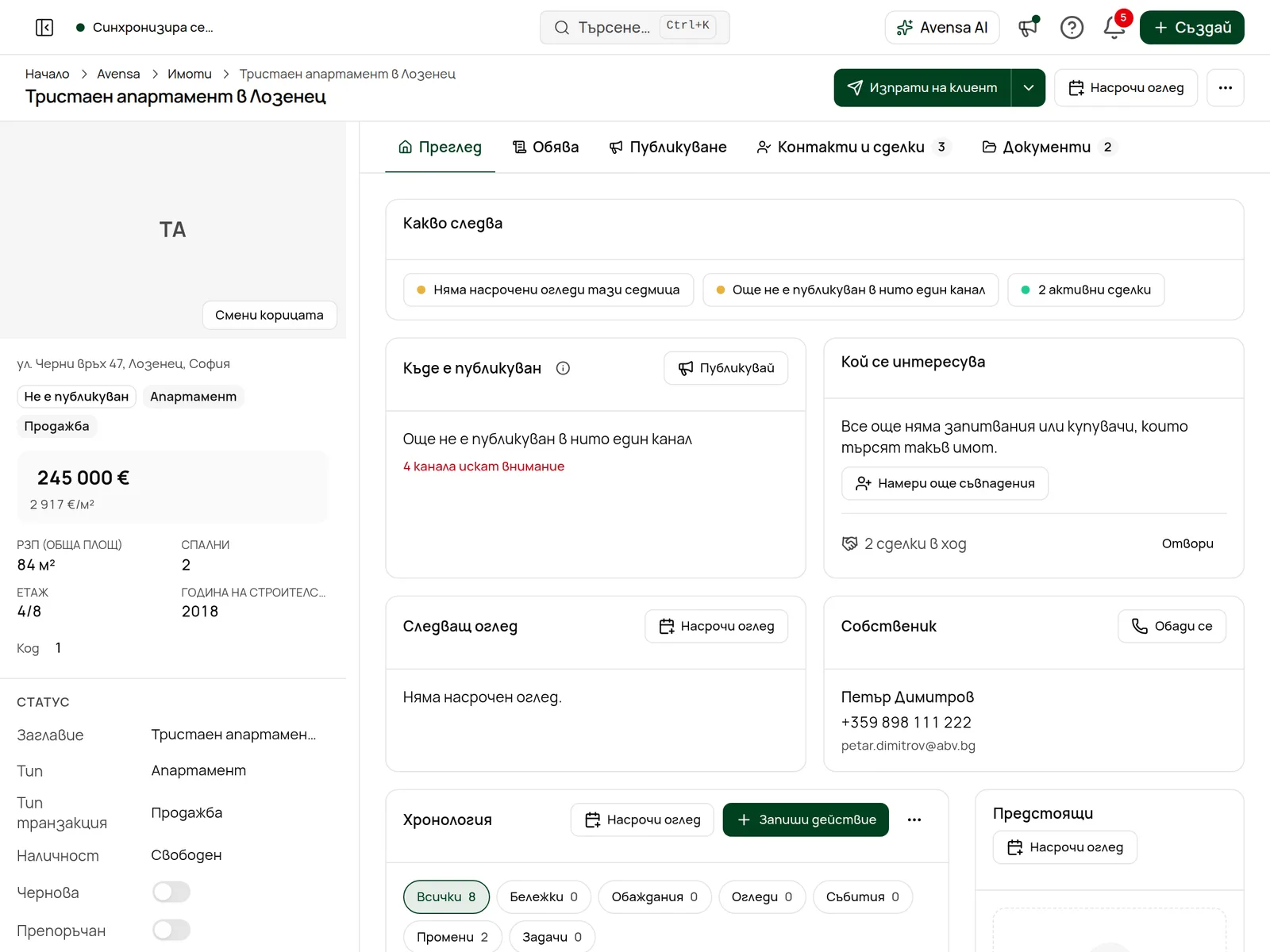Open Контакти и сделки tab
This screenshot has height=952, width=1270.
(853, 147)
